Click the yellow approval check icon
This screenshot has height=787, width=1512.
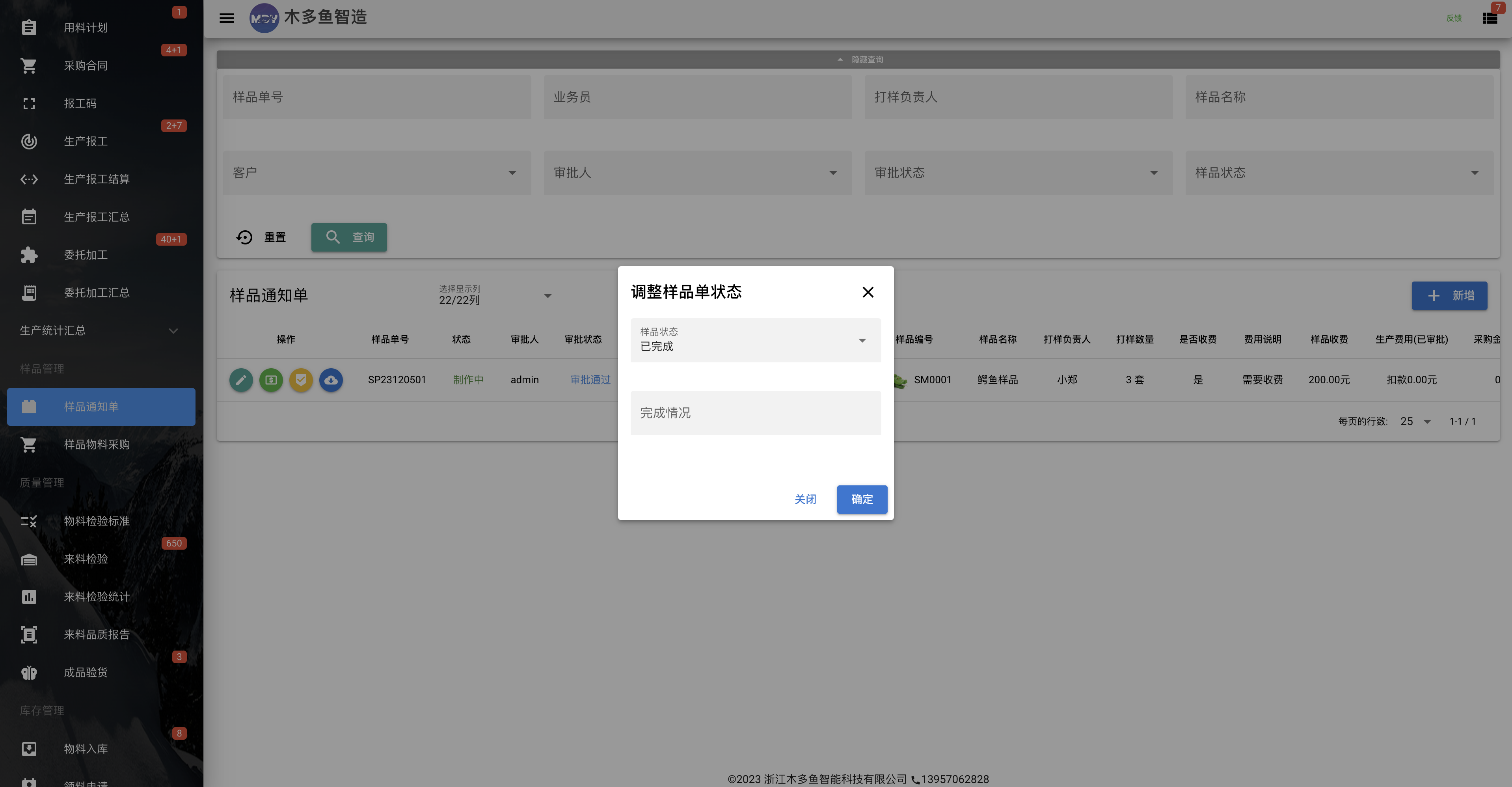[301, 380]
